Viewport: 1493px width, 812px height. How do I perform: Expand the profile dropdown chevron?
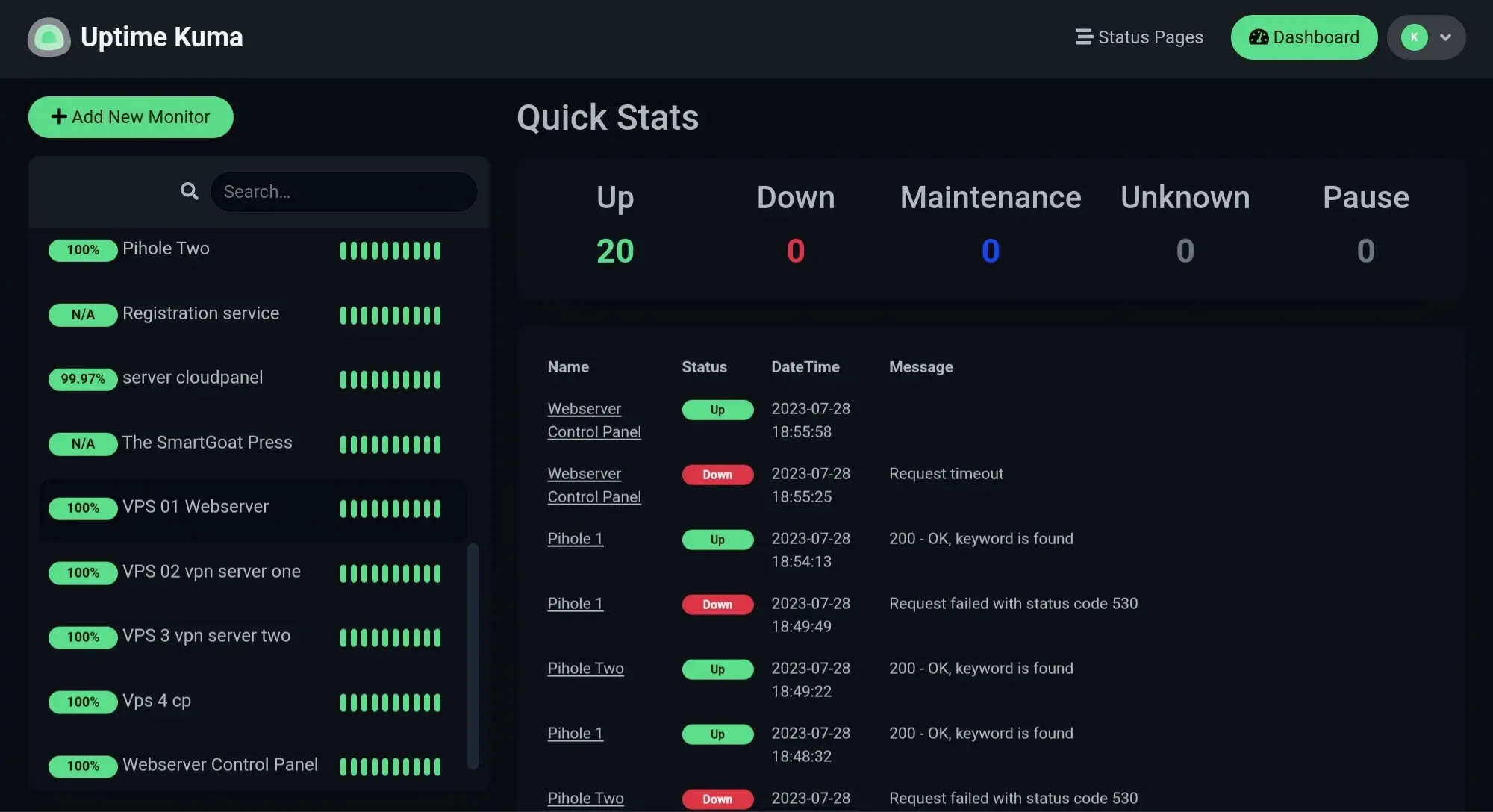click(x=1445, y=37)
